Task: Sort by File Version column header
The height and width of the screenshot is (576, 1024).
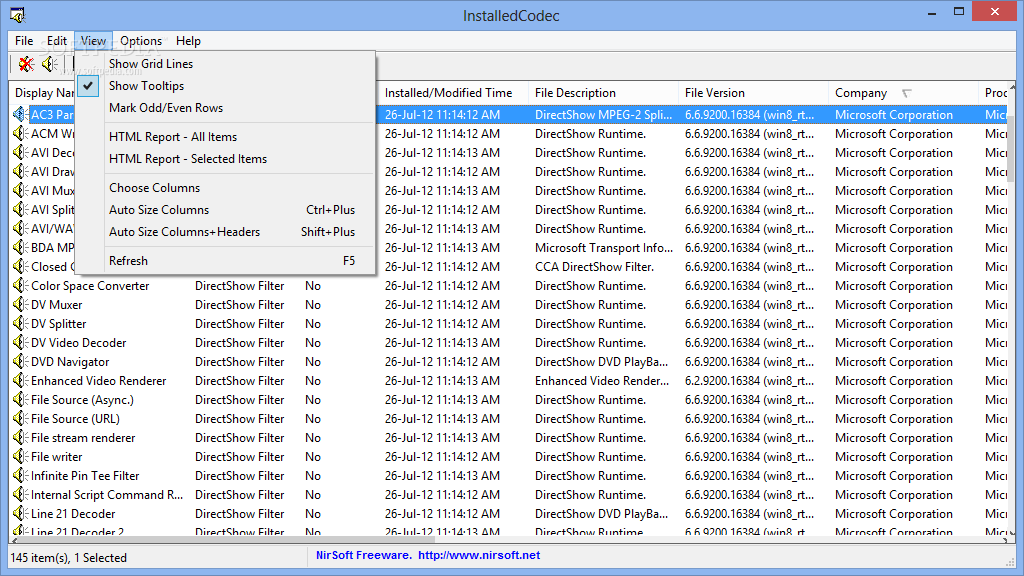Action: (754, 93)
